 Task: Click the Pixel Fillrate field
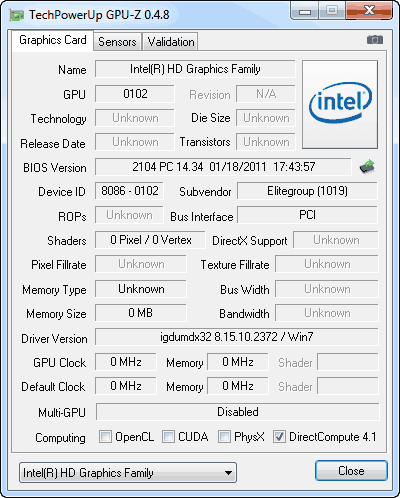tap(141, 264)
